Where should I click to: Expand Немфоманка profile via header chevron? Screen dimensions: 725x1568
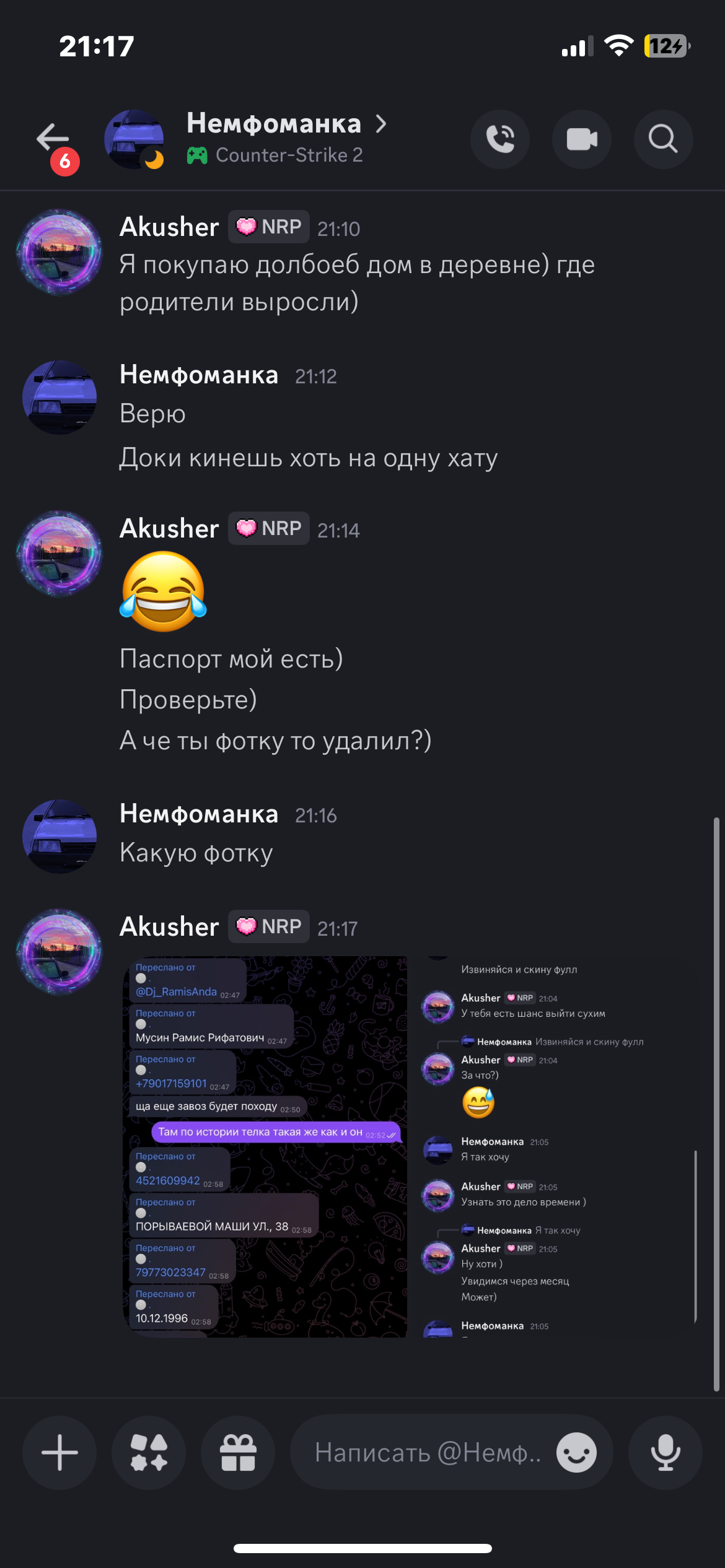click(x=381, y=124)
